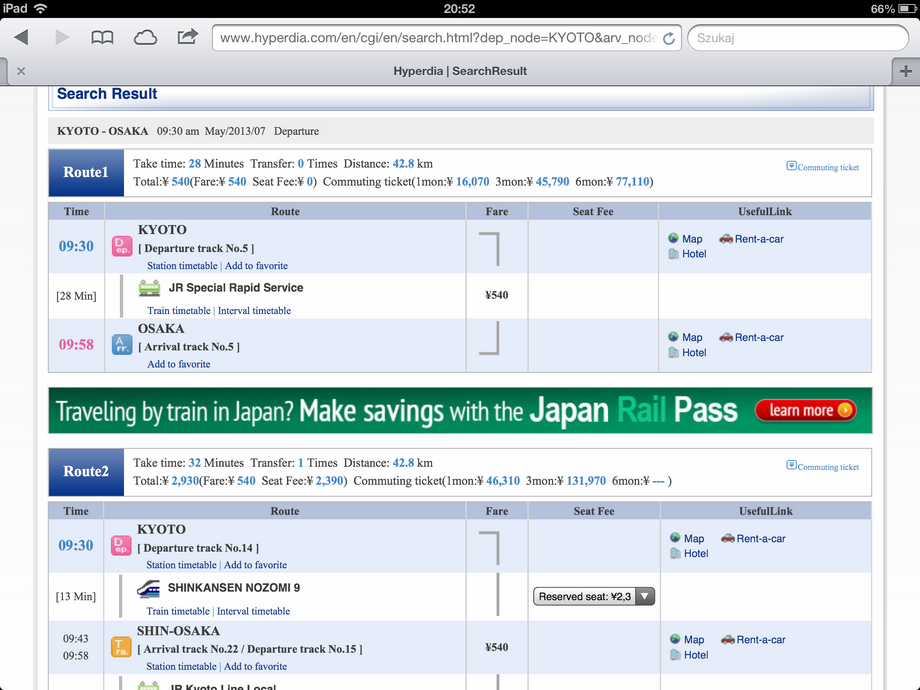This screenshot has width=920, height=690.
Task: Click the ¥540 fare for JR Special Rapid
Action: coord(496,295)
